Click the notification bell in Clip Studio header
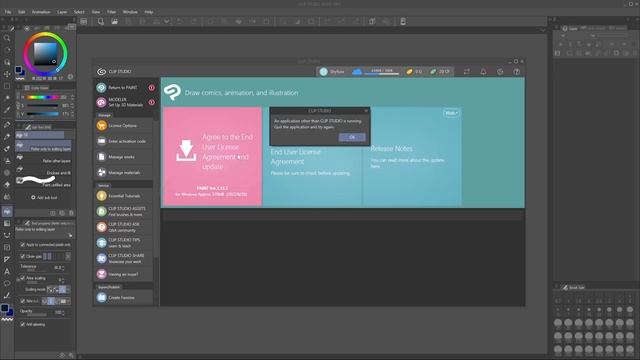This screenshot has height=360, width=640. point(483,72)
